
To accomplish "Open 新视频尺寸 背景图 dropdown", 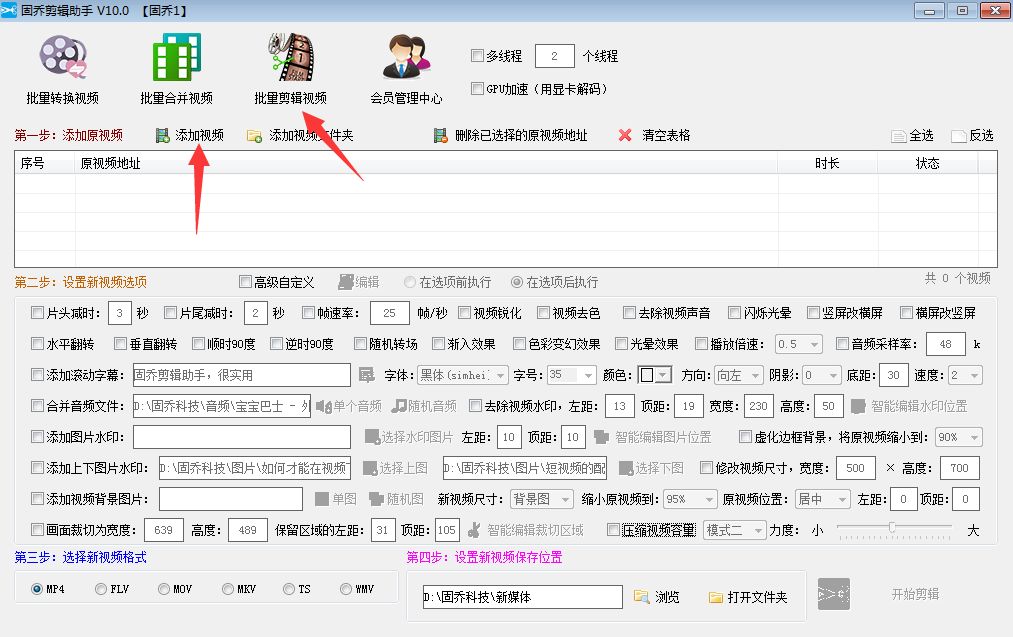I will [x=541, y=499].
